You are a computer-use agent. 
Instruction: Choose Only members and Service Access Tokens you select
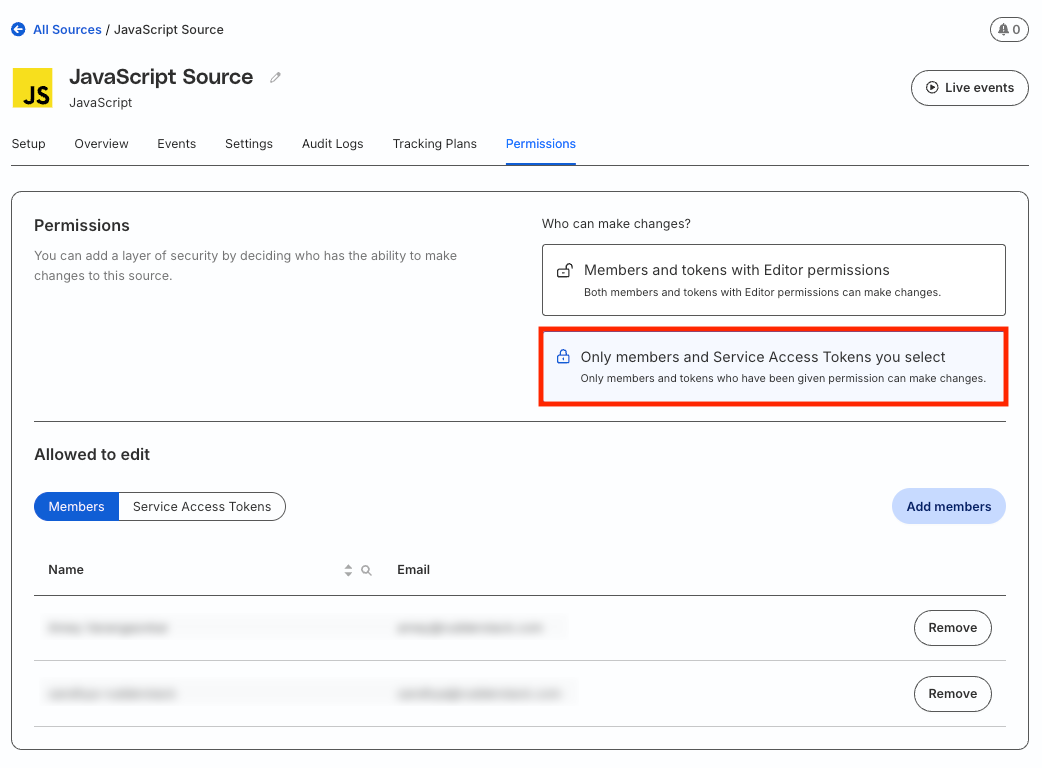(774, 367)
